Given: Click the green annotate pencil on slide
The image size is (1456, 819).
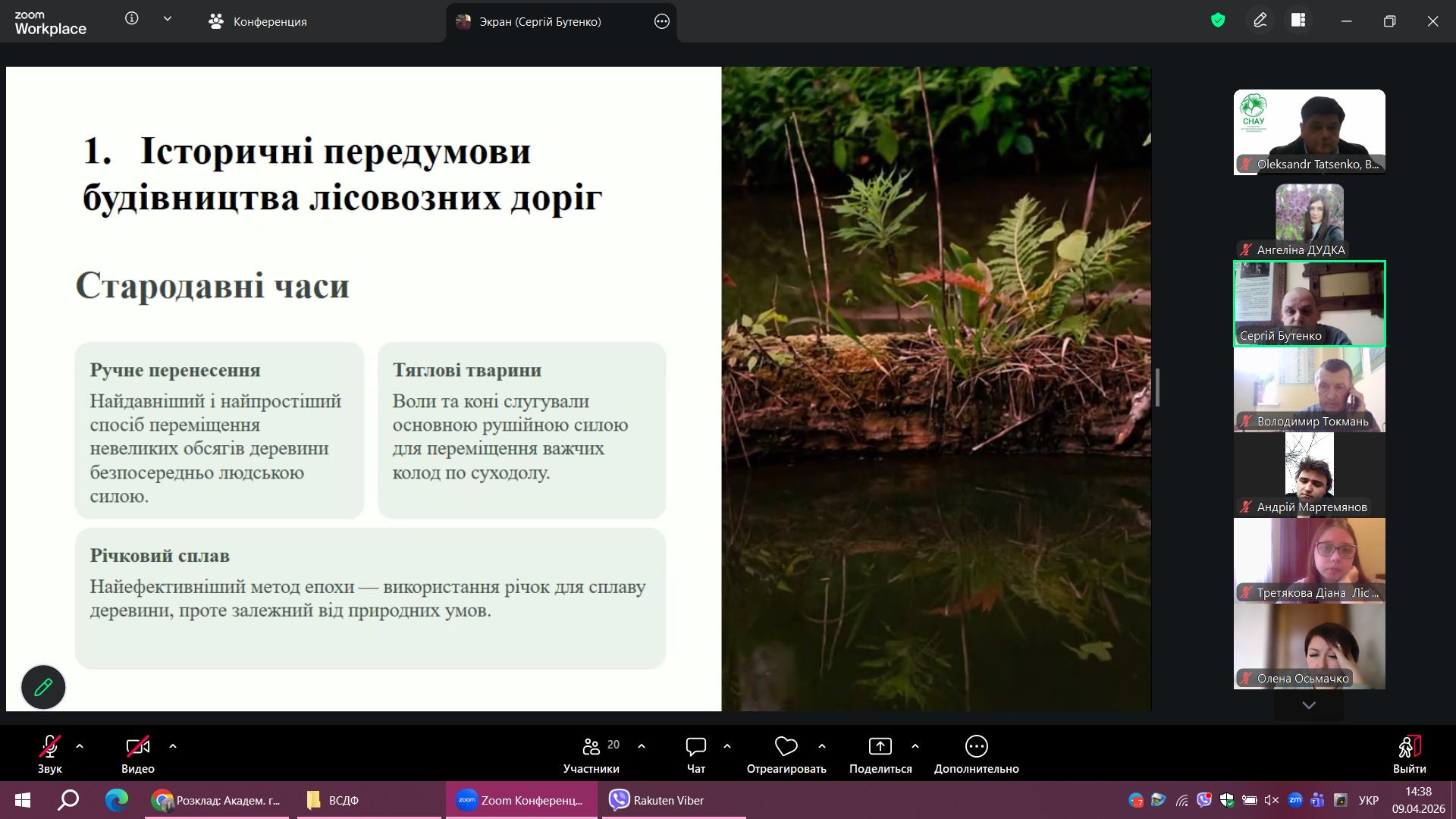Looking at the screenshot, I should click(x=43, y=687).
